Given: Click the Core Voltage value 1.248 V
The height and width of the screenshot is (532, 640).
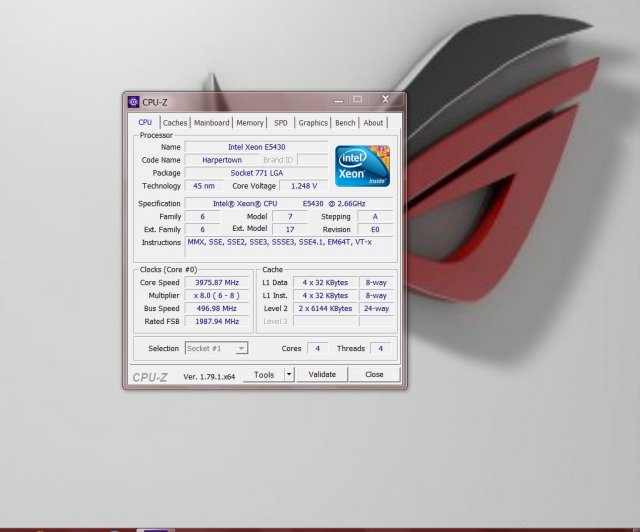Looking at the screenshot, I should pyautogui.click(x=303, y=186).
